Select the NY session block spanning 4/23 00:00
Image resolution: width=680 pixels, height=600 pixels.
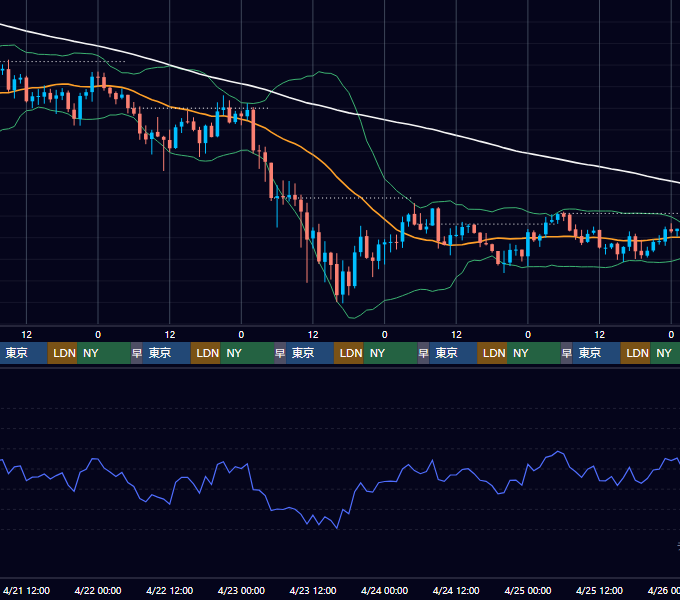247,353
